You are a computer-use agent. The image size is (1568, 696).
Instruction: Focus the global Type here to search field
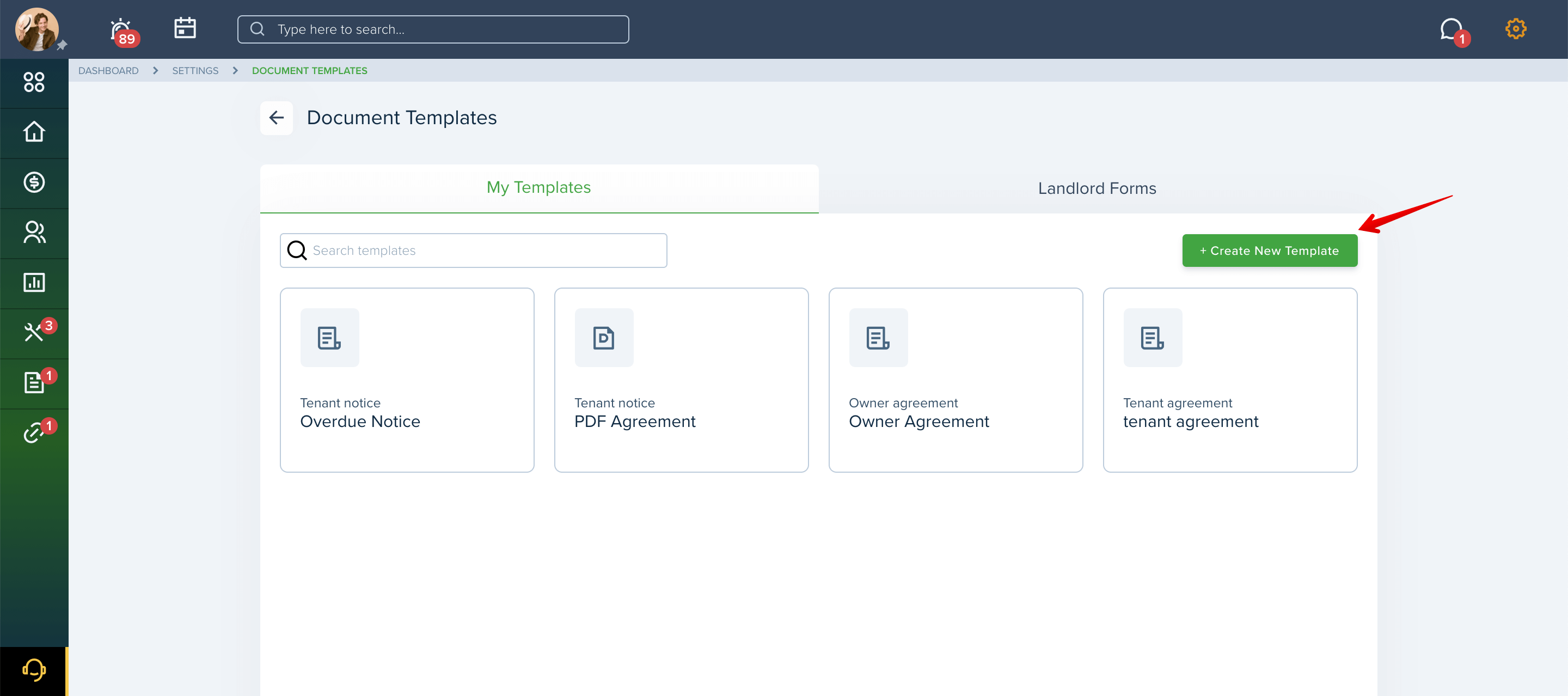click(x=433, y=29)
